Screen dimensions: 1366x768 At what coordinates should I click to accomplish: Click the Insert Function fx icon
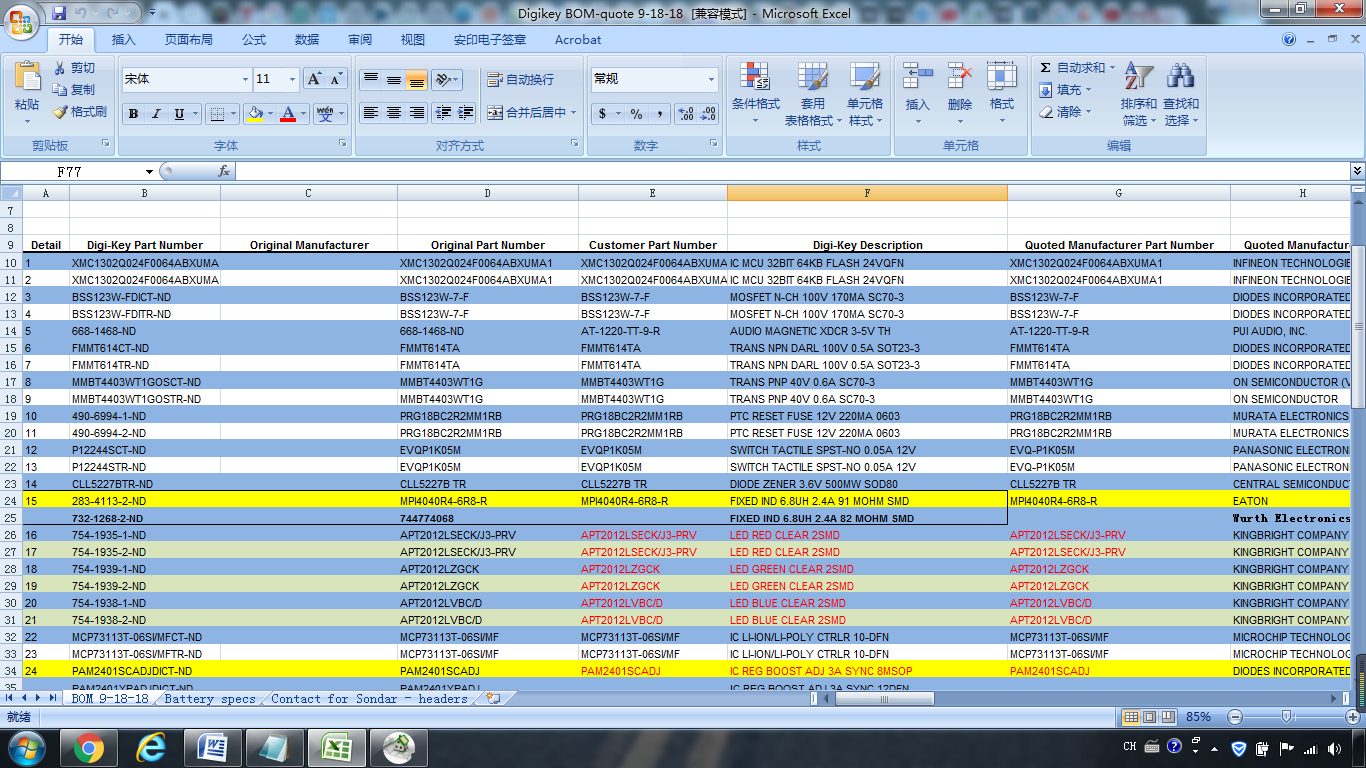point(224,171)
